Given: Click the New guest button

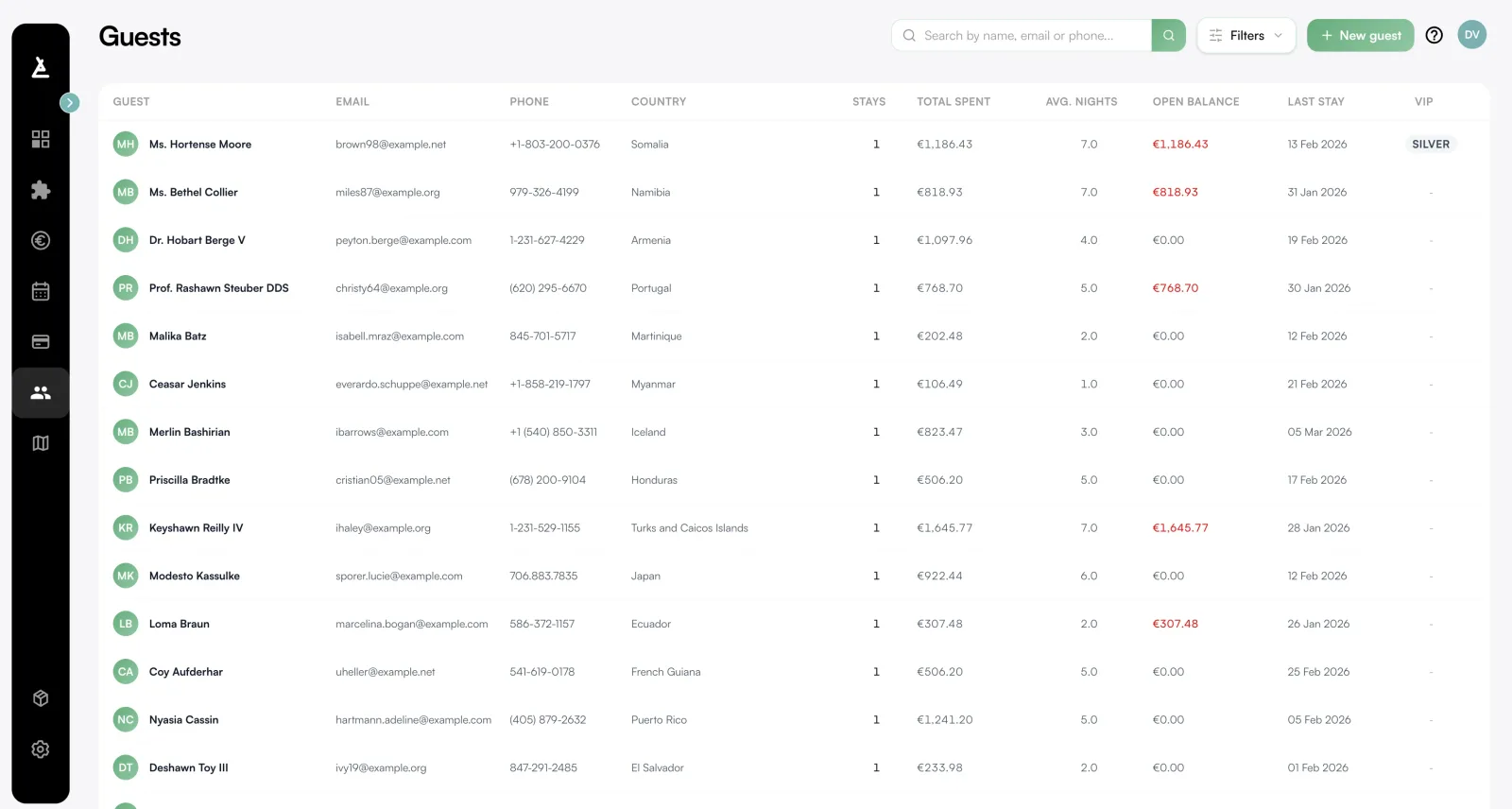Looking at the screenshot, I should click(1360, 36).
